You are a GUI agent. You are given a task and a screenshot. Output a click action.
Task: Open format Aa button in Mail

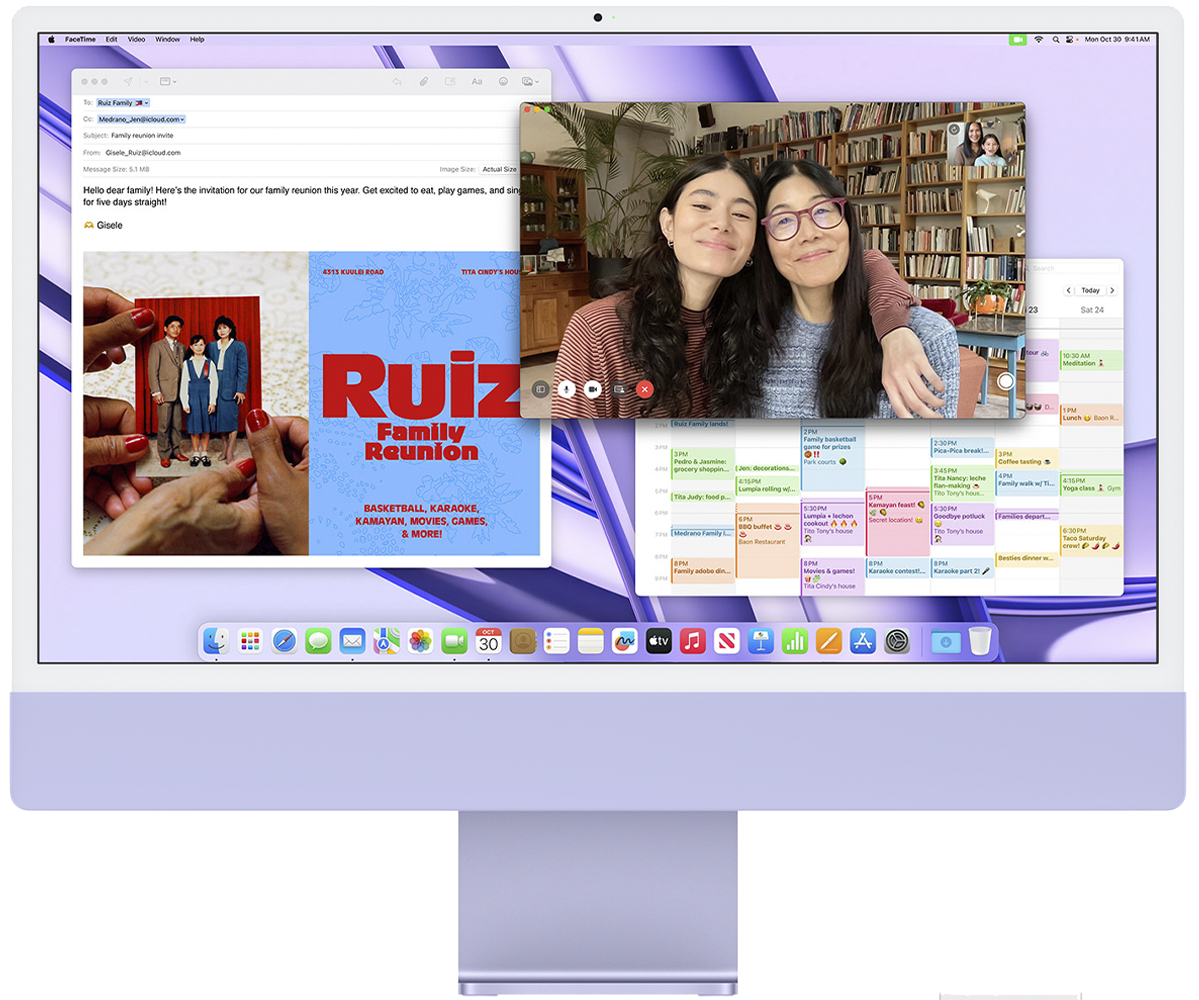point(476,81)
